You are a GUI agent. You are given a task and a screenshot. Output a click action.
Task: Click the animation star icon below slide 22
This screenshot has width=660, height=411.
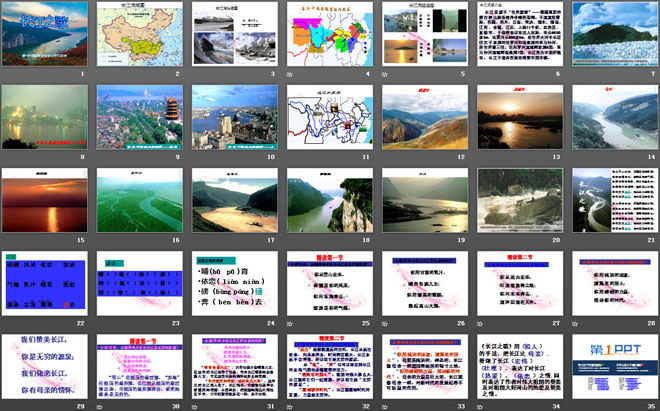[x=7, y=323]
